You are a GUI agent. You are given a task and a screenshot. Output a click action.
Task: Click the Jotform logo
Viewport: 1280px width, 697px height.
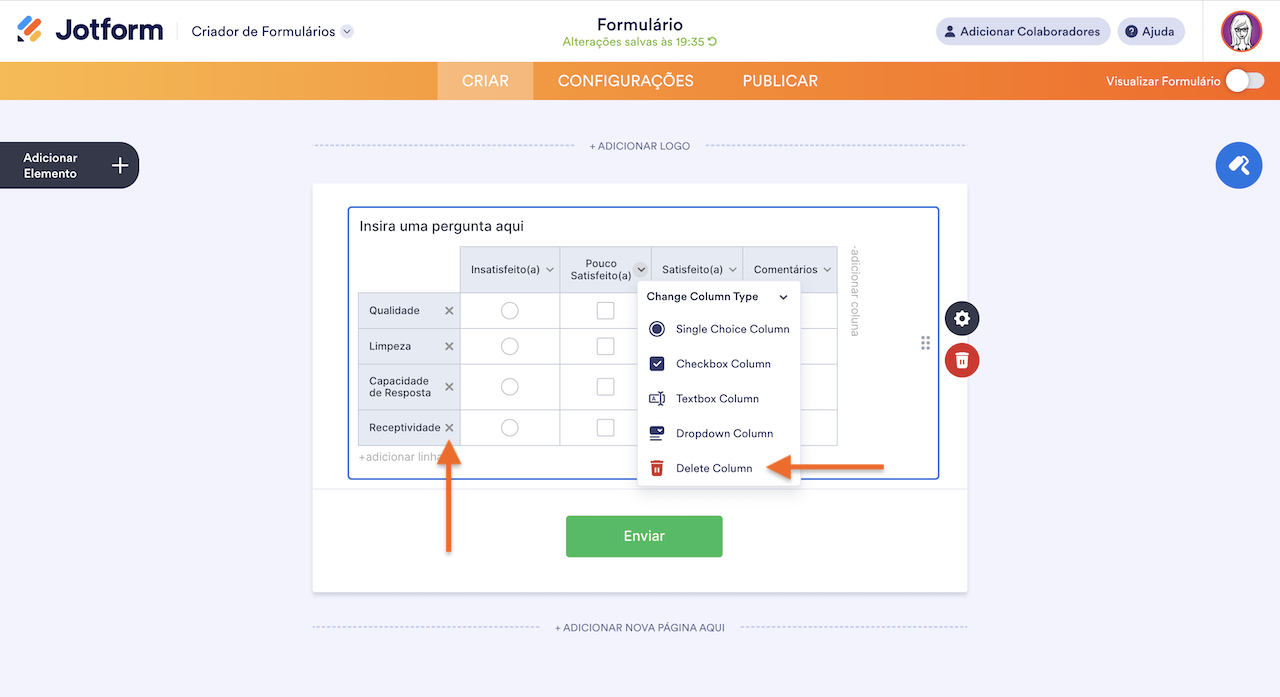click(90, 30)
